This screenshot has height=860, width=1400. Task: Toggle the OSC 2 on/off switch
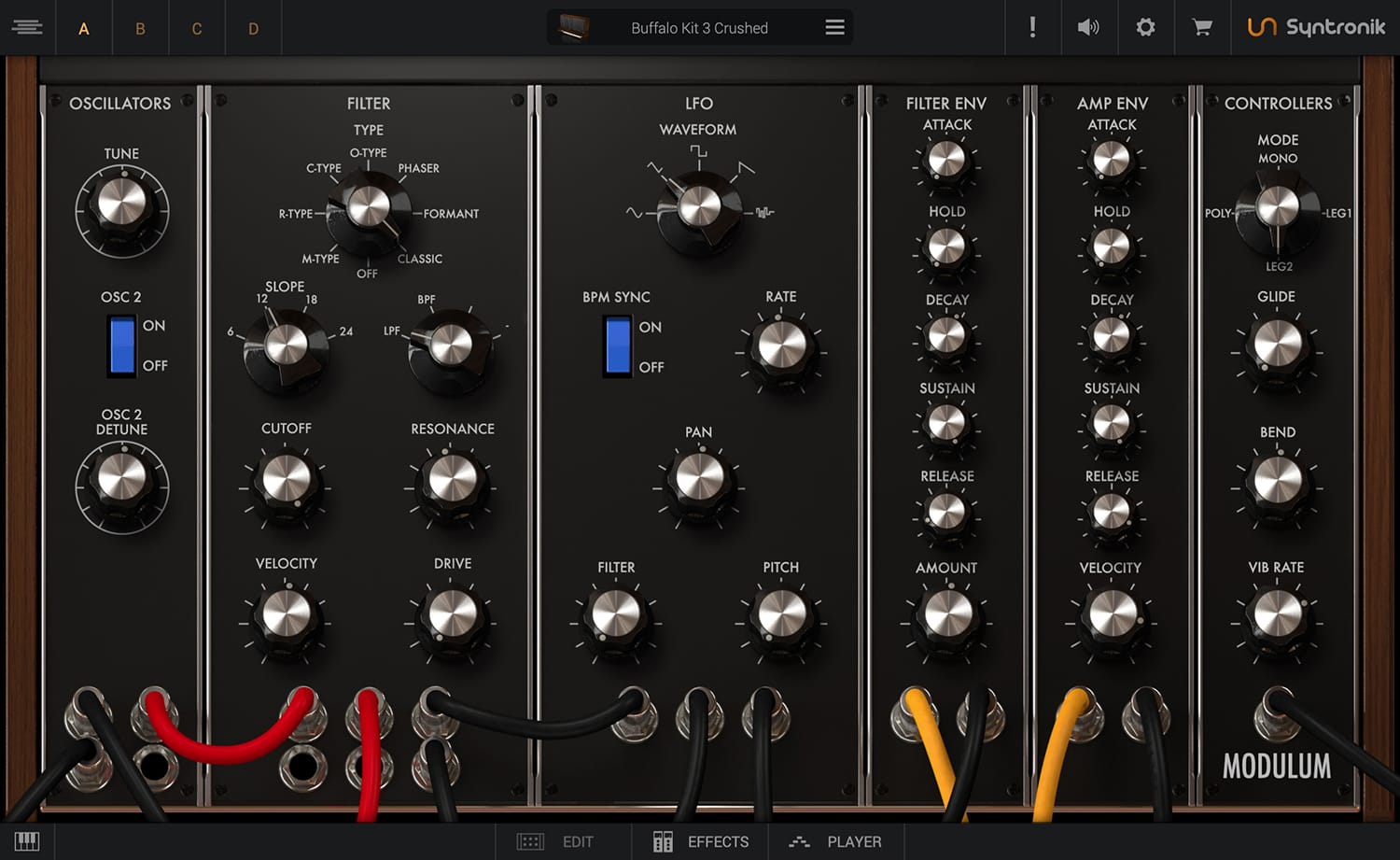122,345
